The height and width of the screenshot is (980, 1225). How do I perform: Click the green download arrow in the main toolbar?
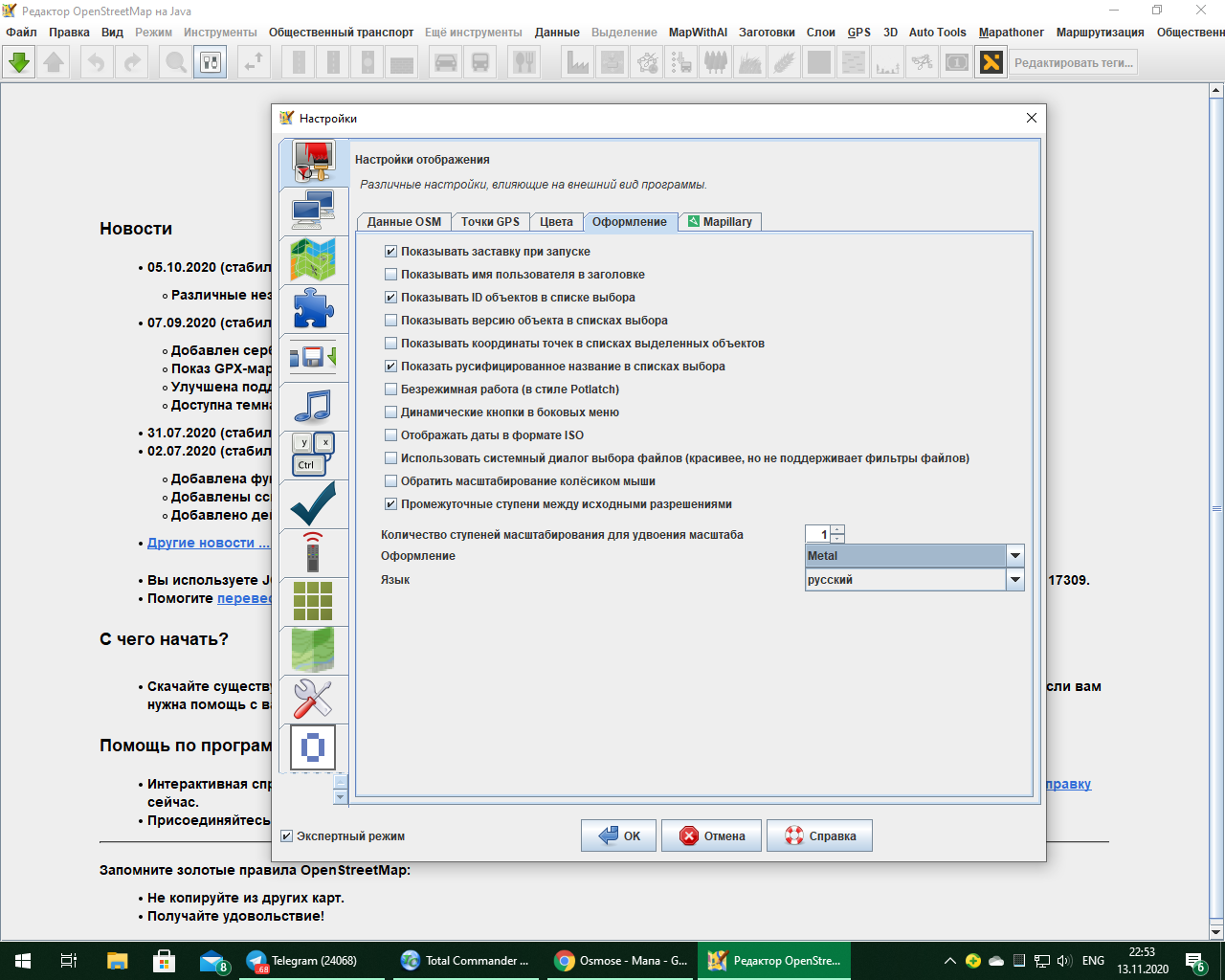19,63
